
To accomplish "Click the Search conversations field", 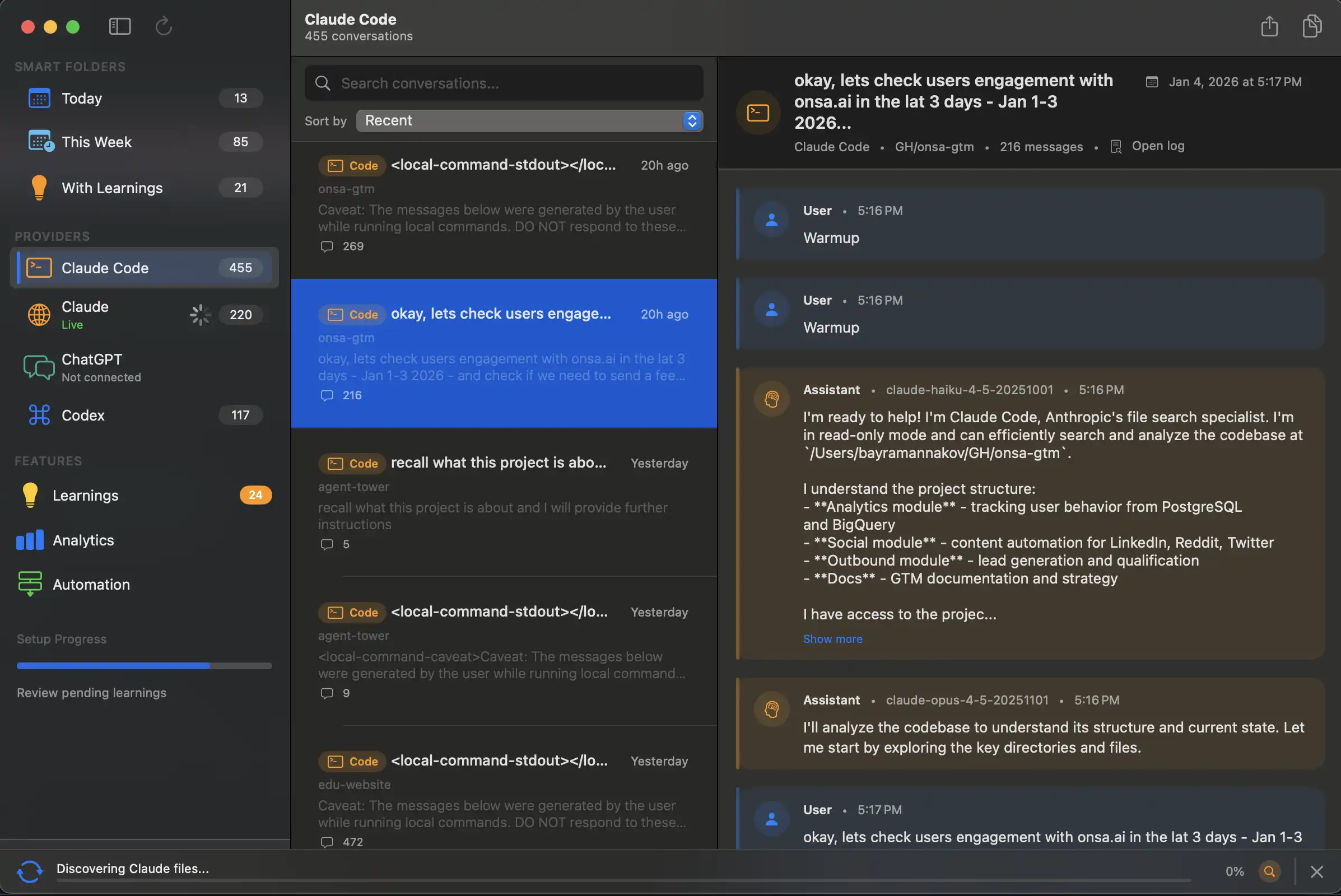I will (503, 83).
